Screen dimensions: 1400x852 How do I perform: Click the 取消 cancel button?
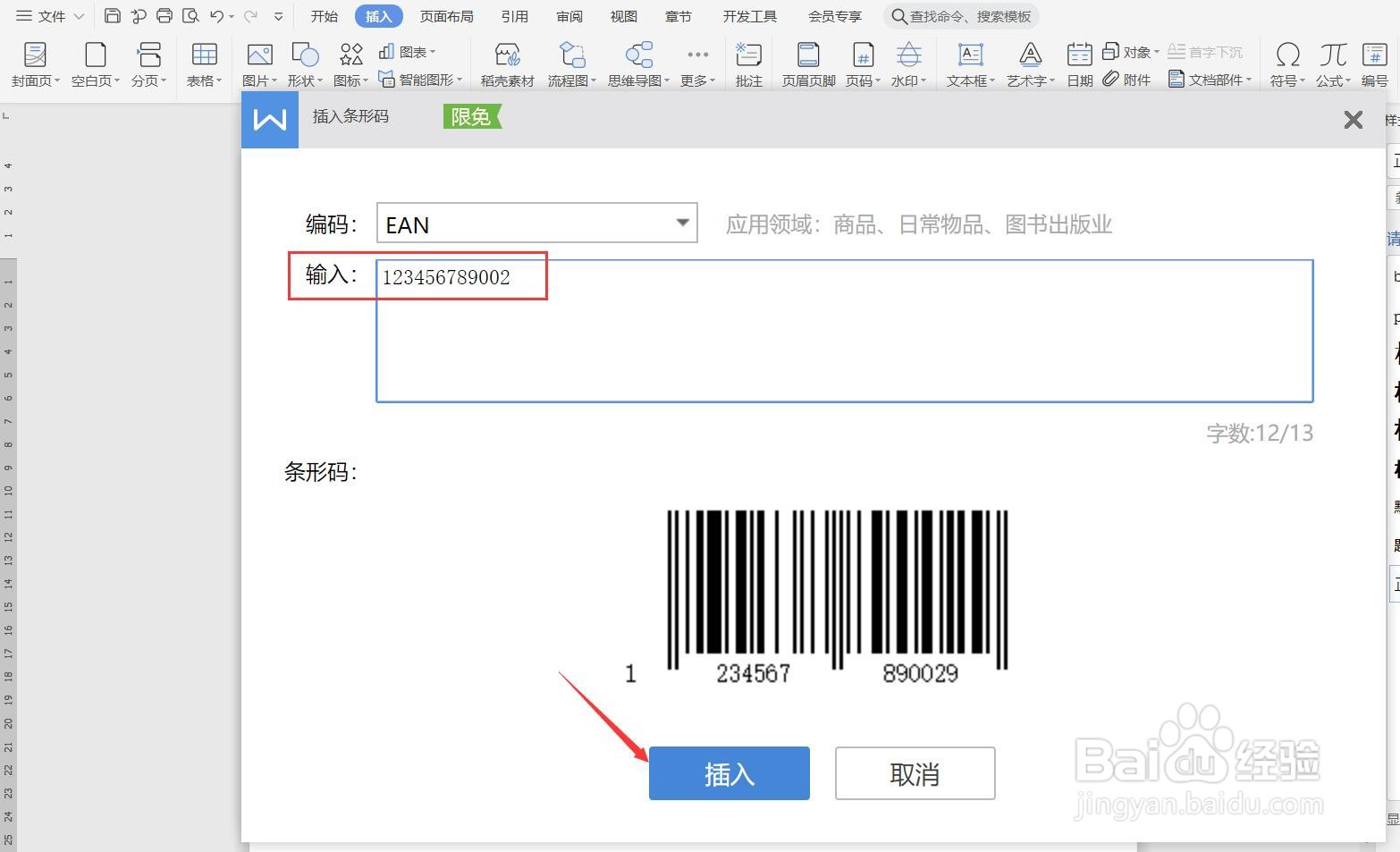click(915, 773)
